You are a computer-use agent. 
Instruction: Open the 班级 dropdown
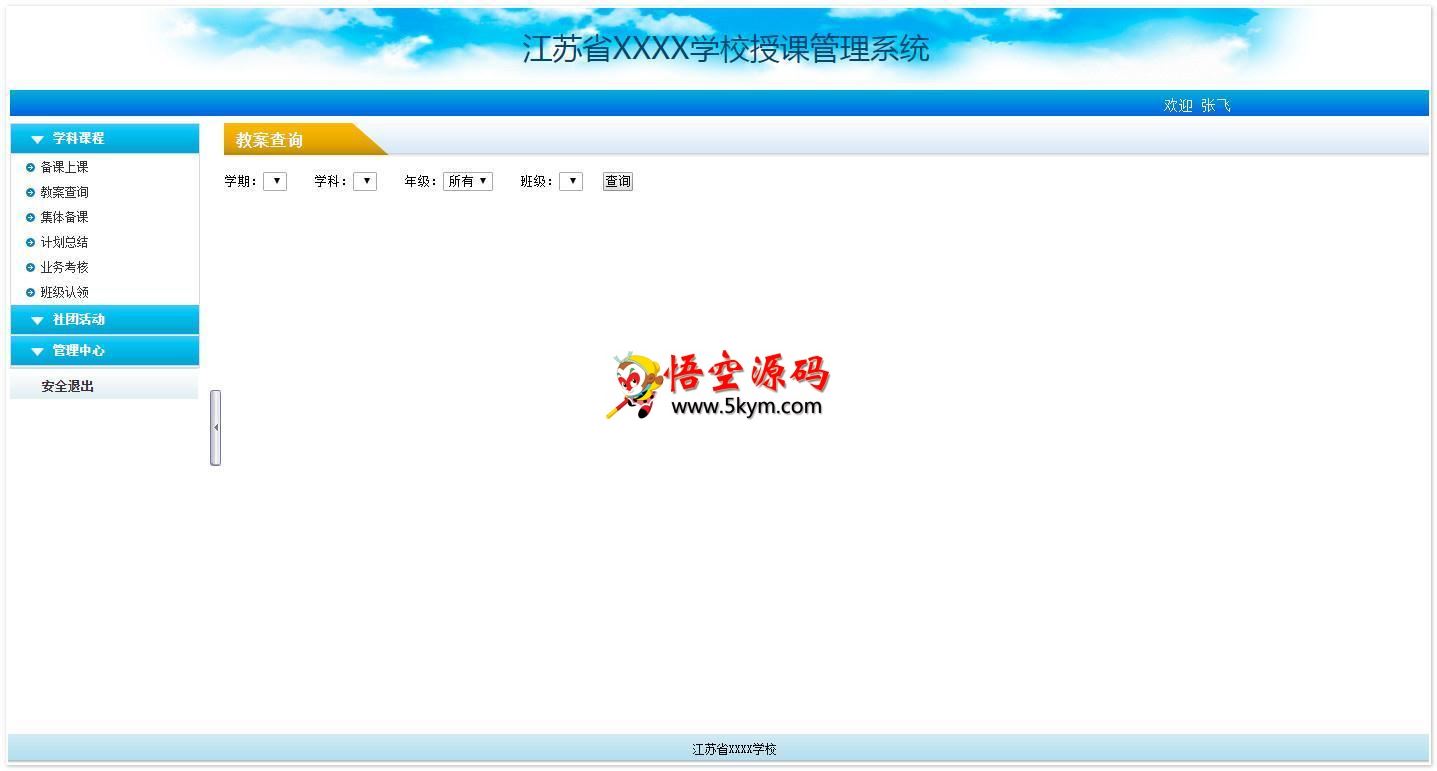[571, 181]
